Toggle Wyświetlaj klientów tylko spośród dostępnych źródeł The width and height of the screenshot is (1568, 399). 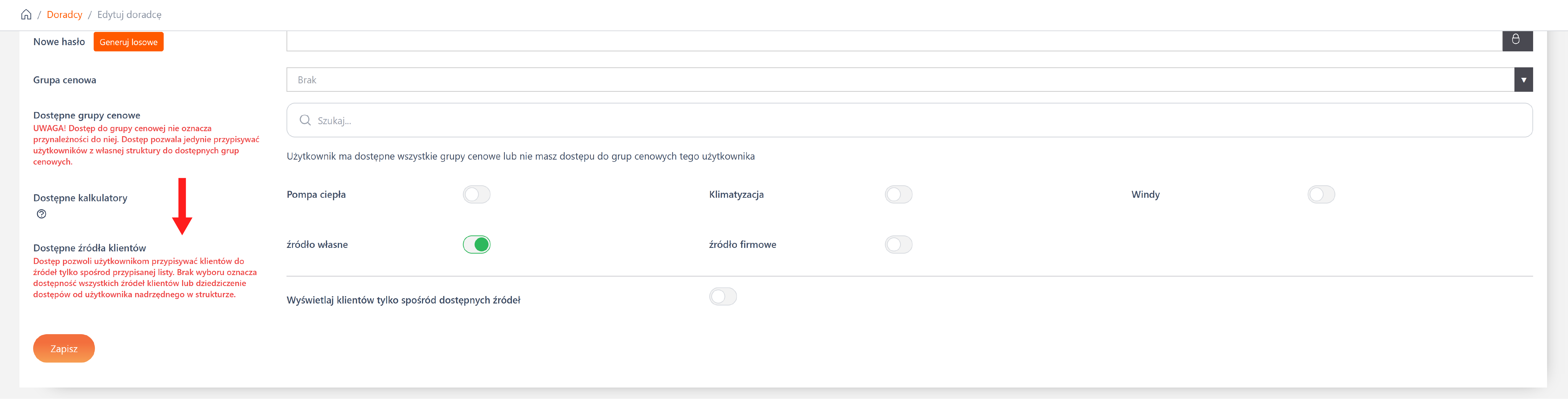[x=722, y=297]
